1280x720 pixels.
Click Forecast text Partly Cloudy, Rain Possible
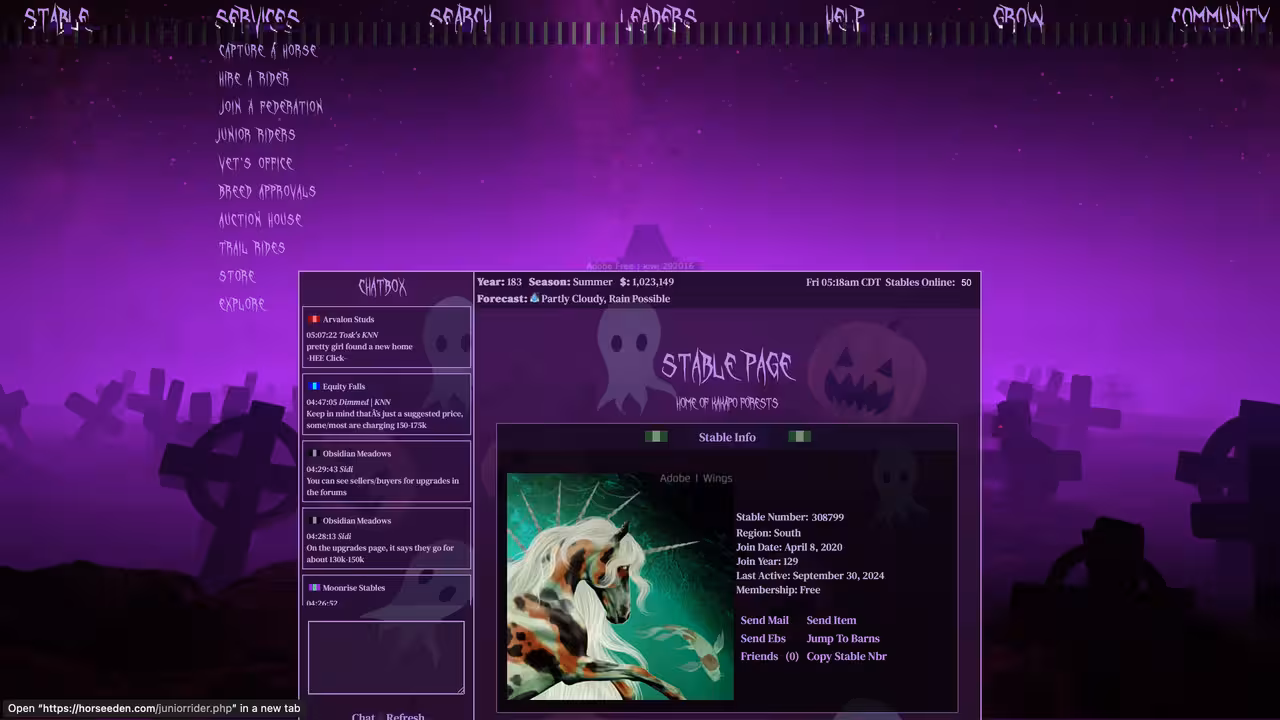606,299
